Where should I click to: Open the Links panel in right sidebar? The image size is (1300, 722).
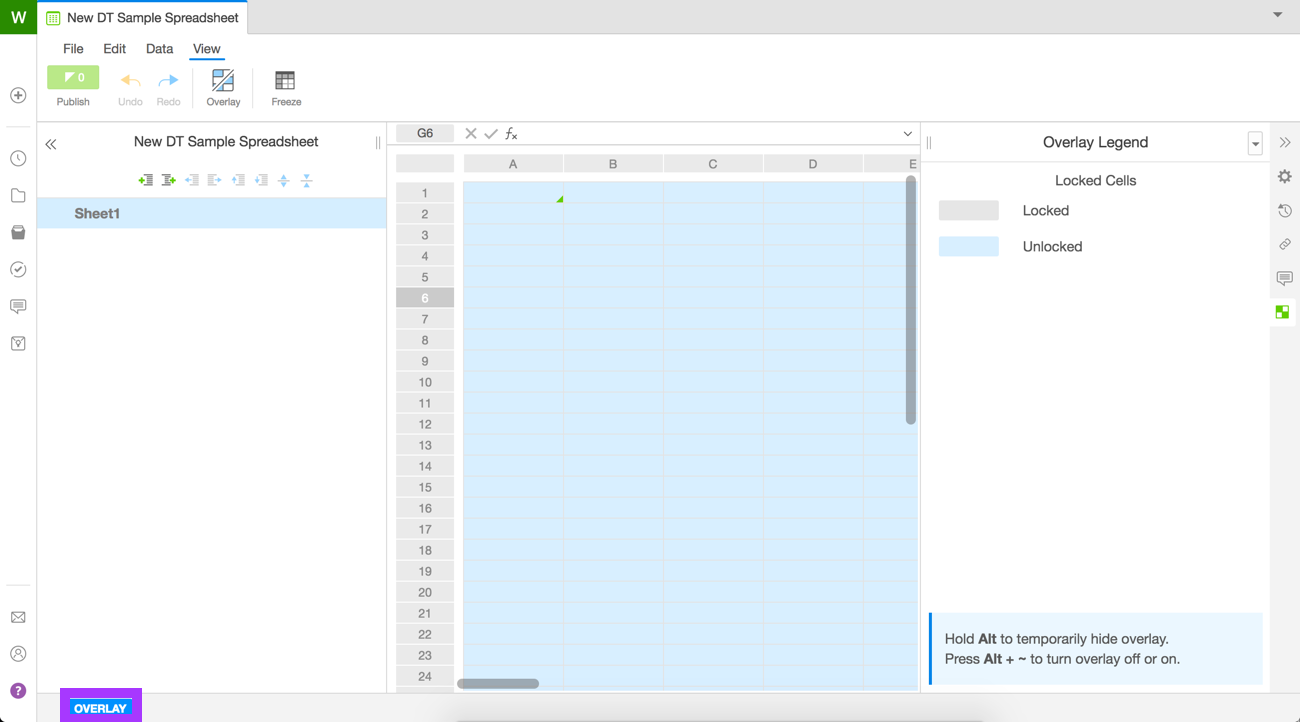click(1285, 244)
